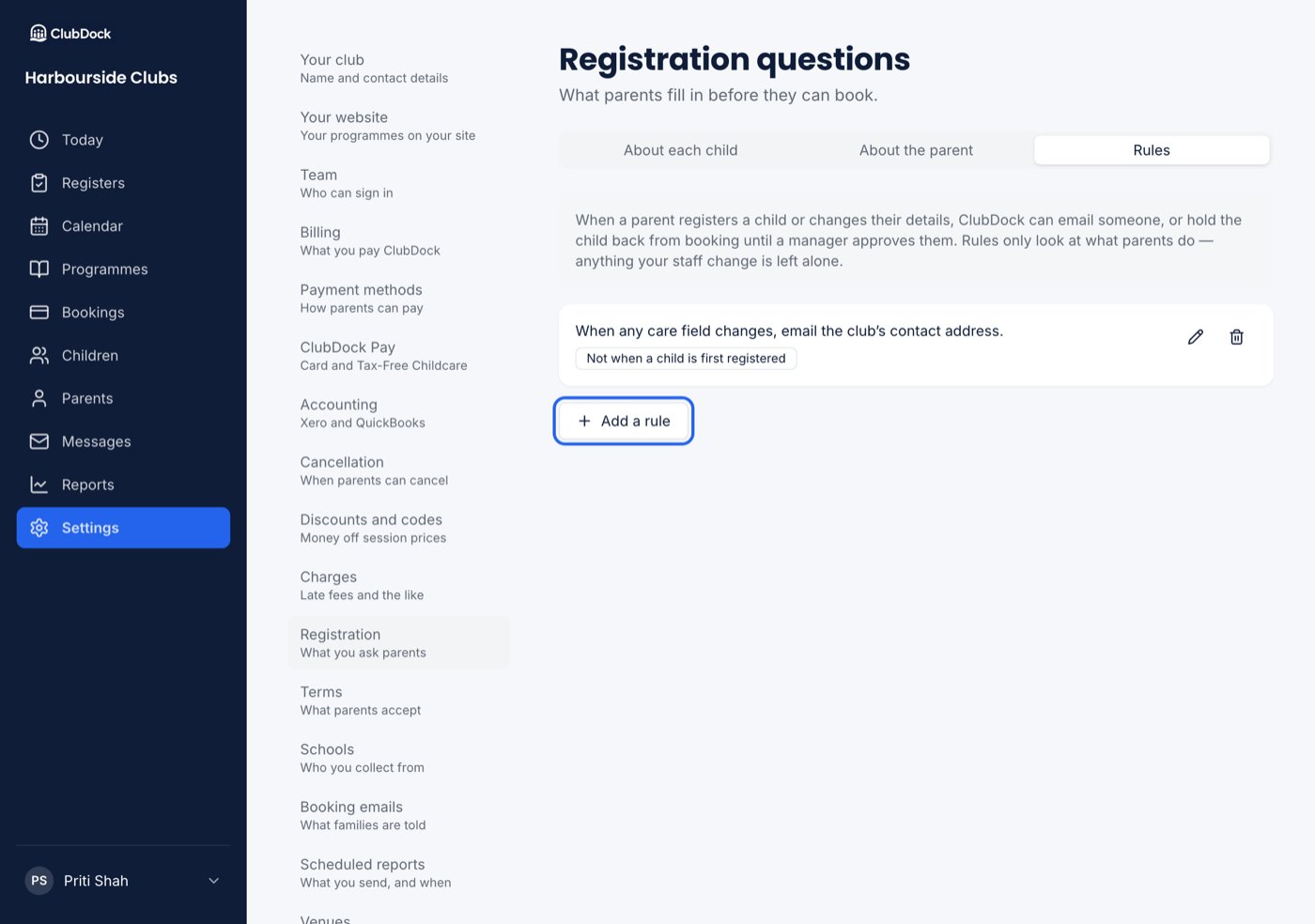Delete the care field change rule
This screenshot has height=924, width=1315.
point(1236,337)
